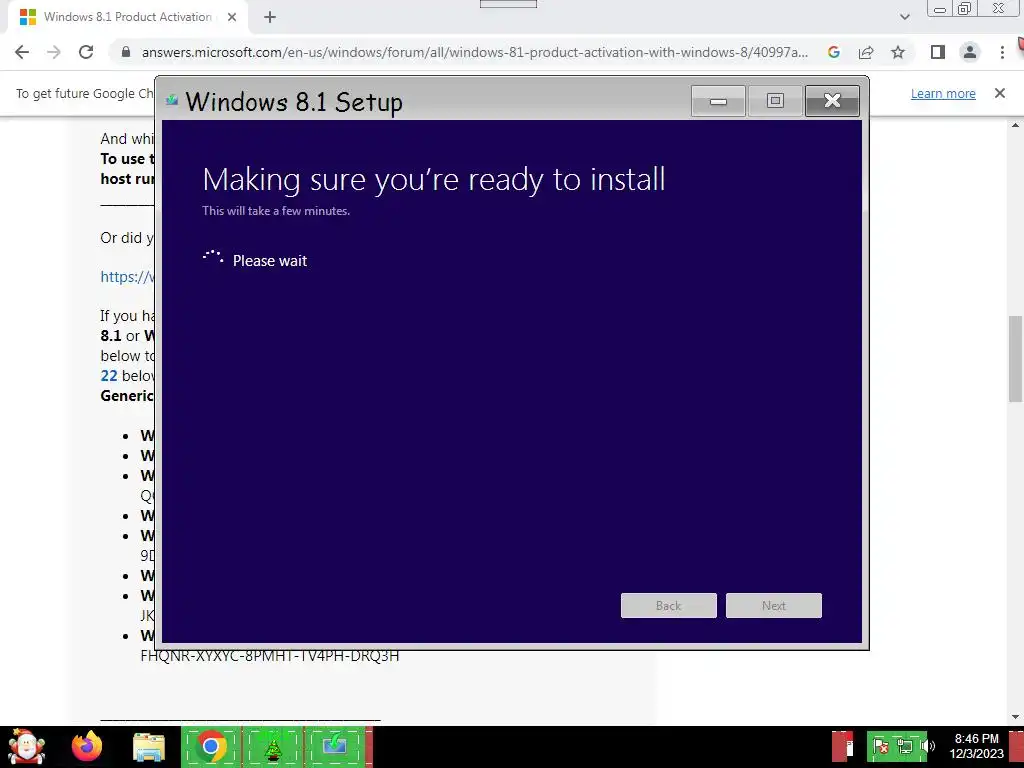Expand Chrome tab search chevron

tap(904, 17)
